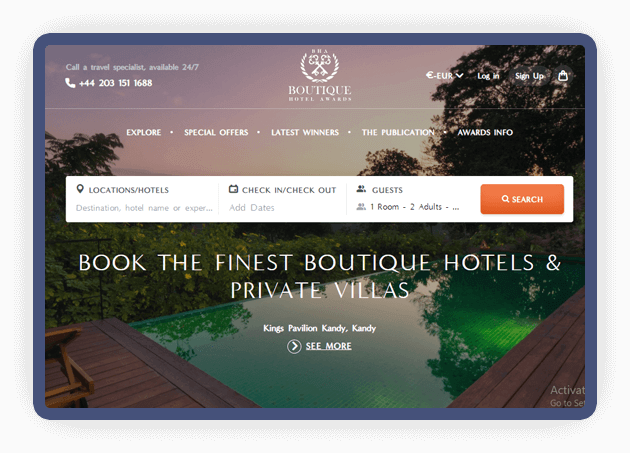The image size is (630, 453).
Task: Open the Explore menu
Action: click(x=143, y=133)
